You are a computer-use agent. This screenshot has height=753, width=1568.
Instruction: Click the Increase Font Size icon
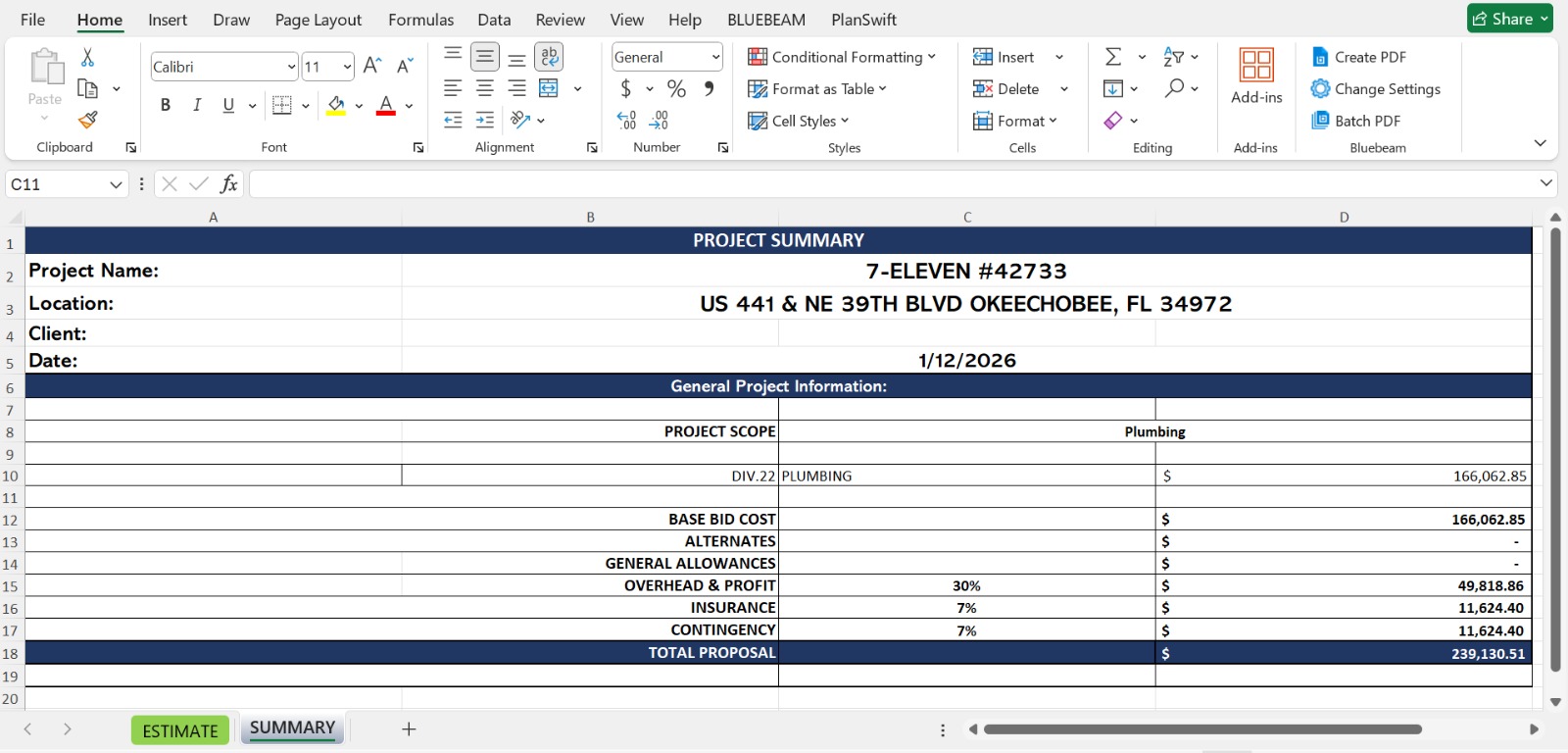click(371, 66)
